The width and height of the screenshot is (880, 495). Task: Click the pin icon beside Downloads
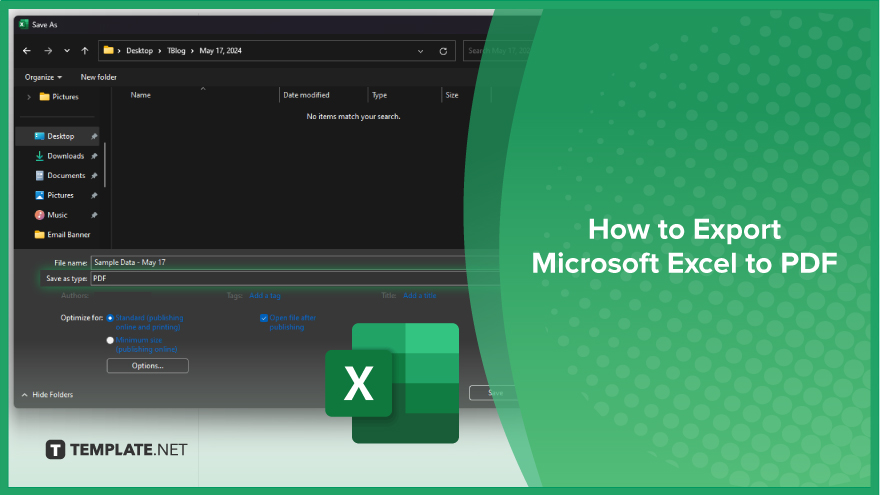pos(94,156)
